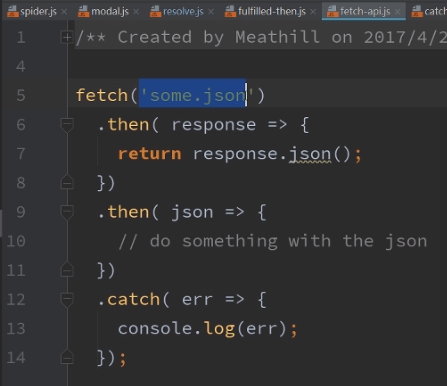447x386 pixels.
Task: Click the log method on line 13
Action: (219, 329)
